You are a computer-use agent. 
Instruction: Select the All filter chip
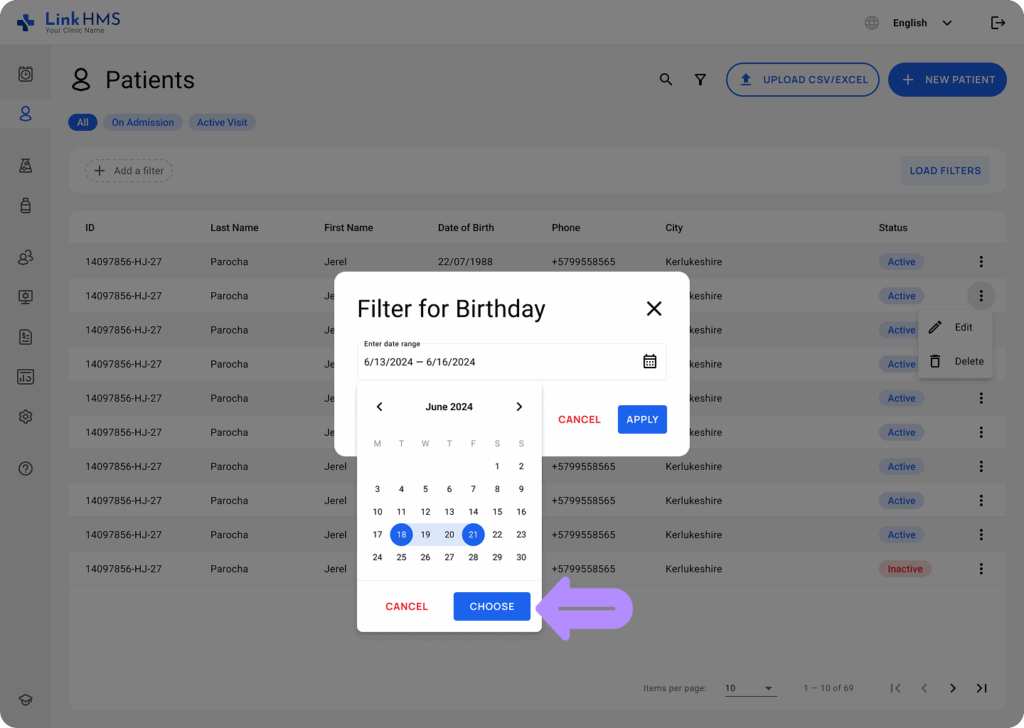[x=83, y=122]
